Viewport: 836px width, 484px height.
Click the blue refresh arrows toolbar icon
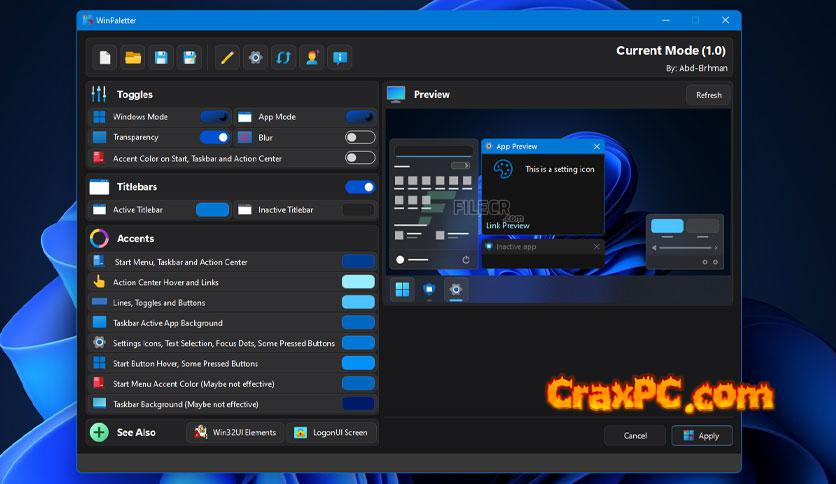click(284, 58)
